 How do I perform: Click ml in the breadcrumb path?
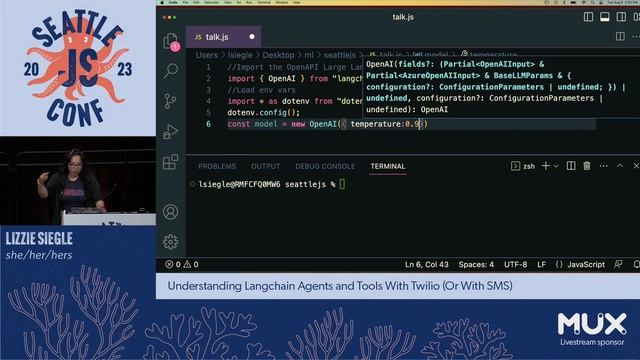(x=309, y=55)
